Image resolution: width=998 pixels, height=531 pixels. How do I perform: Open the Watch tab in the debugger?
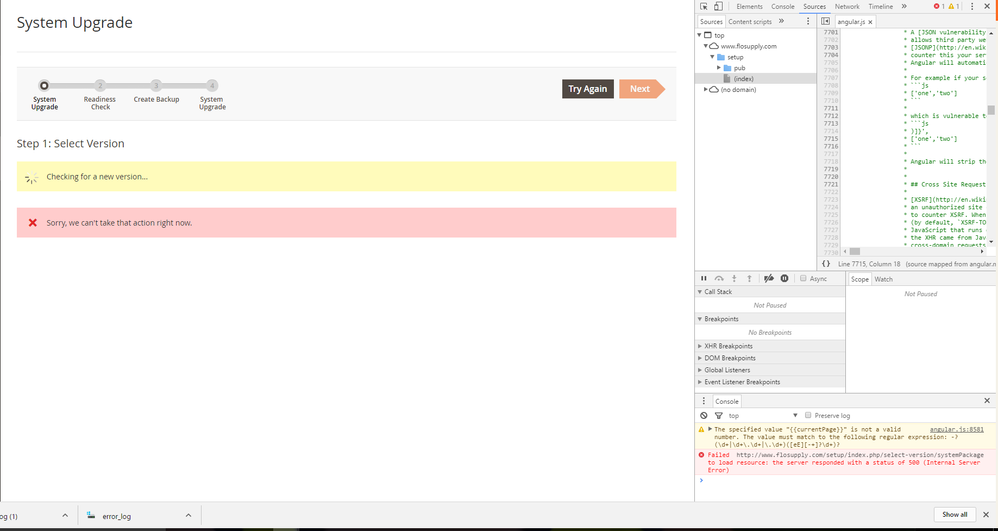click(884, 279)
